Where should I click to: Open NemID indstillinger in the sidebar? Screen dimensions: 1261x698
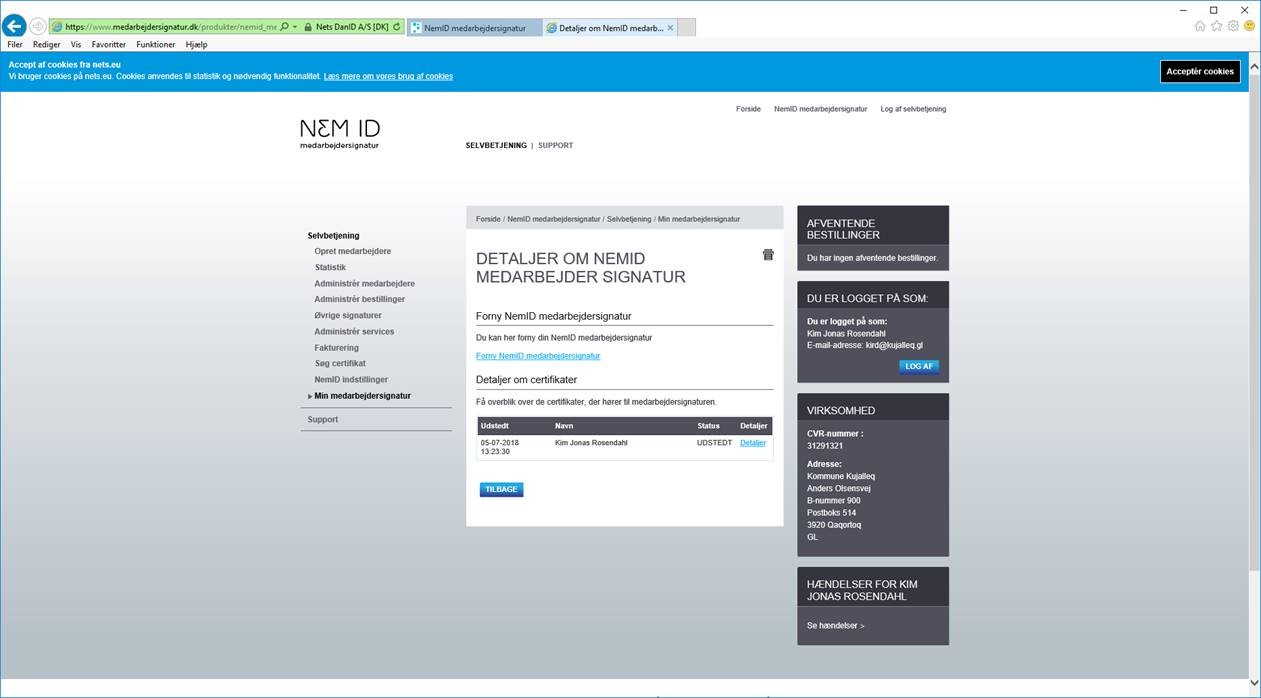tap(351, 380)
